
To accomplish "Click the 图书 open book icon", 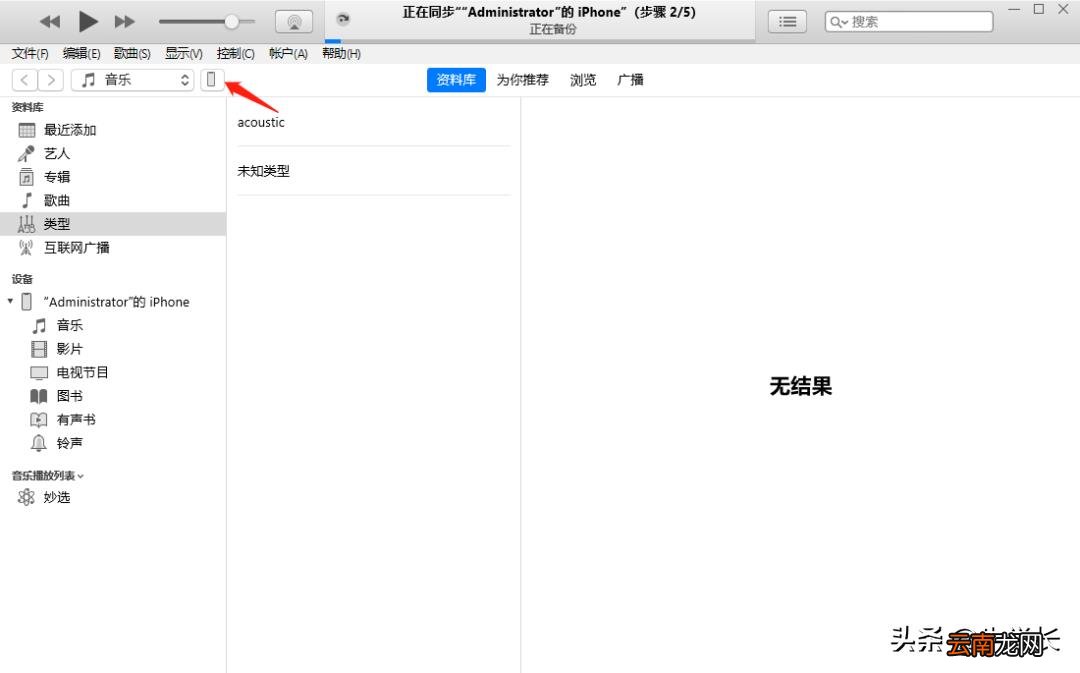I will pos(39,396).
